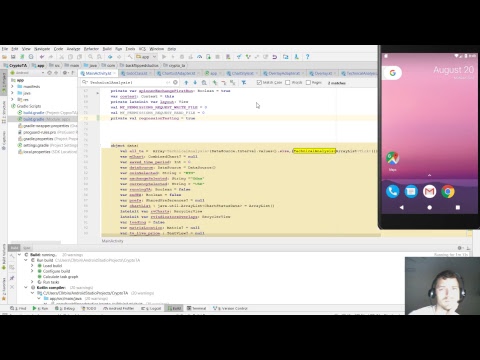Open the TODO tool window button
Image resolution: width=480 pixels, height=360 pixels.
click(89, 308)
